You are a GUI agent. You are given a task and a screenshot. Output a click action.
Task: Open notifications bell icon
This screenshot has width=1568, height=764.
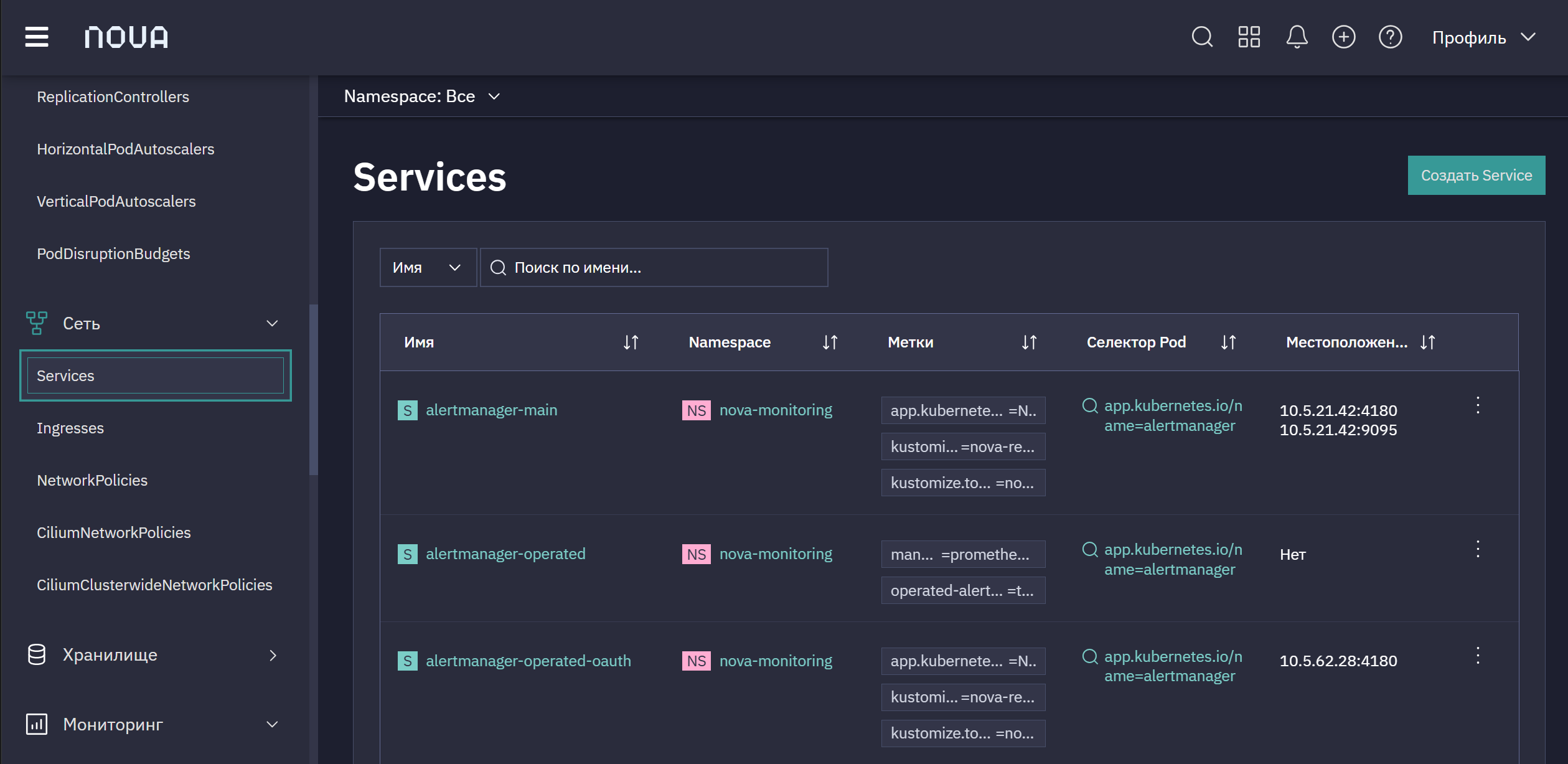coord(1297,37)
